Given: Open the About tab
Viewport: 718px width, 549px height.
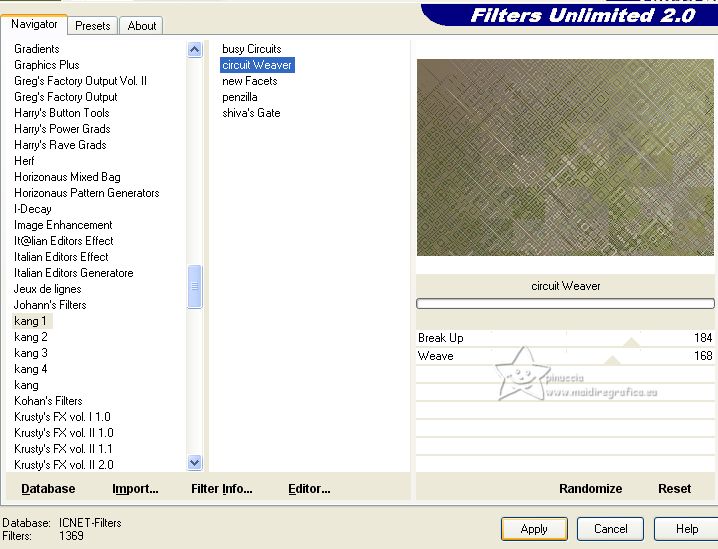Looking at the screenshot, I should coord(141,26).
